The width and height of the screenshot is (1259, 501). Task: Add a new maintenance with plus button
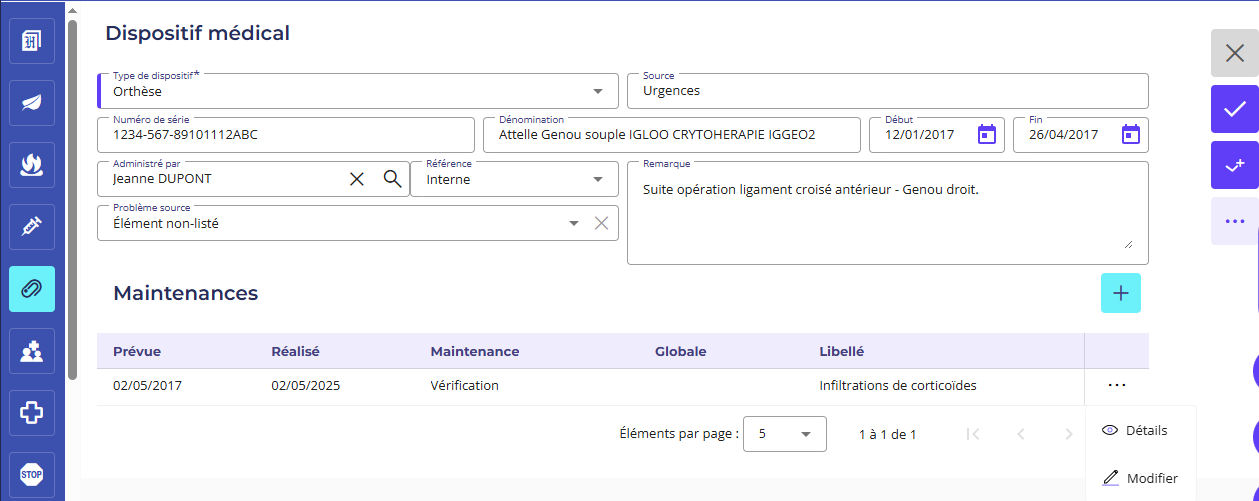point(1120,293)
